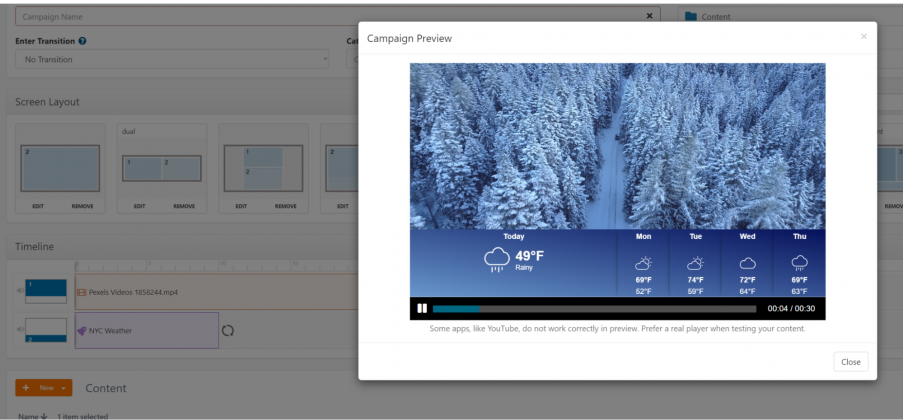Click the Timeline section heading

pos(35,247)
